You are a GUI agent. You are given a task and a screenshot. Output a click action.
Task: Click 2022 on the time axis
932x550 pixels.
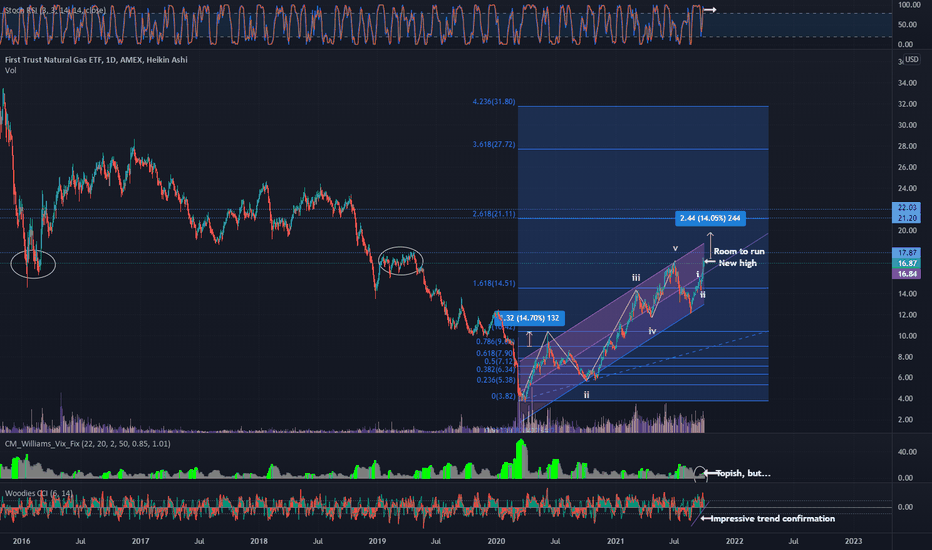[x=734, y=541]
